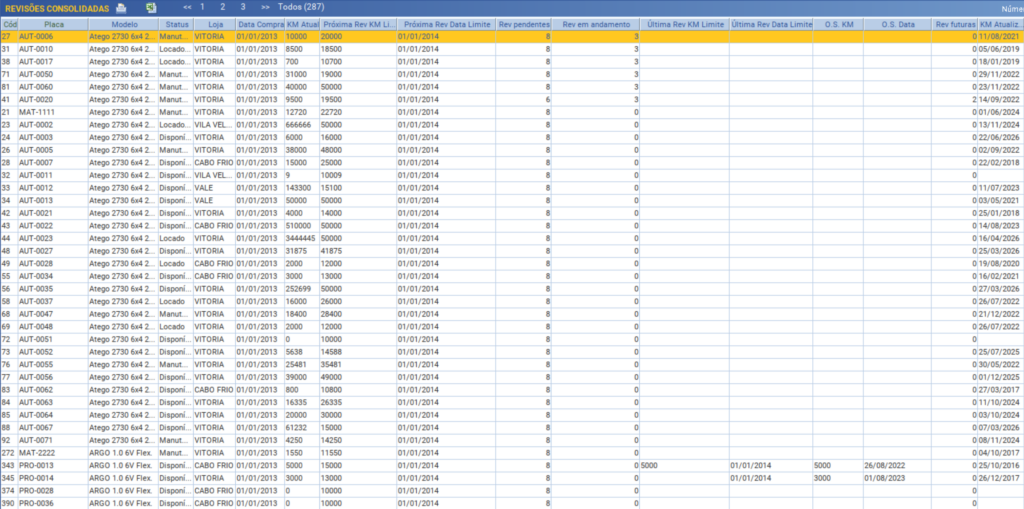The height and width of the screenshot is (509, 1024).
Task: Sort by the Rev futuras column header
Action: pos(955,24)
